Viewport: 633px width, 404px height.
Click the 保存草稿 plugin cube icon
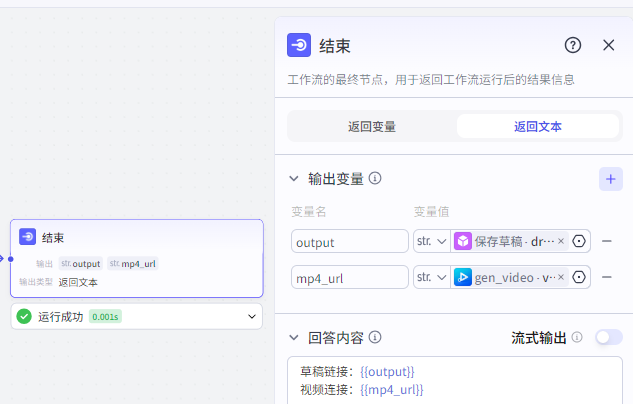tap(463, 241)
